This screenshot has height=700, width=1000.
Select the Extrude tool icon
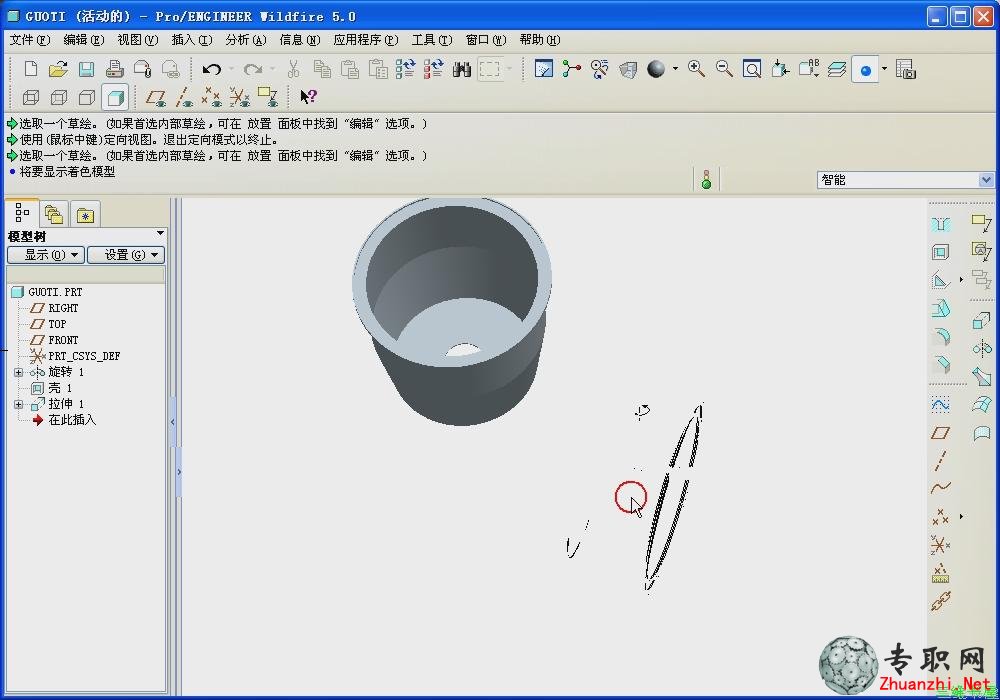pyautogui.click(x=982, y=321)
